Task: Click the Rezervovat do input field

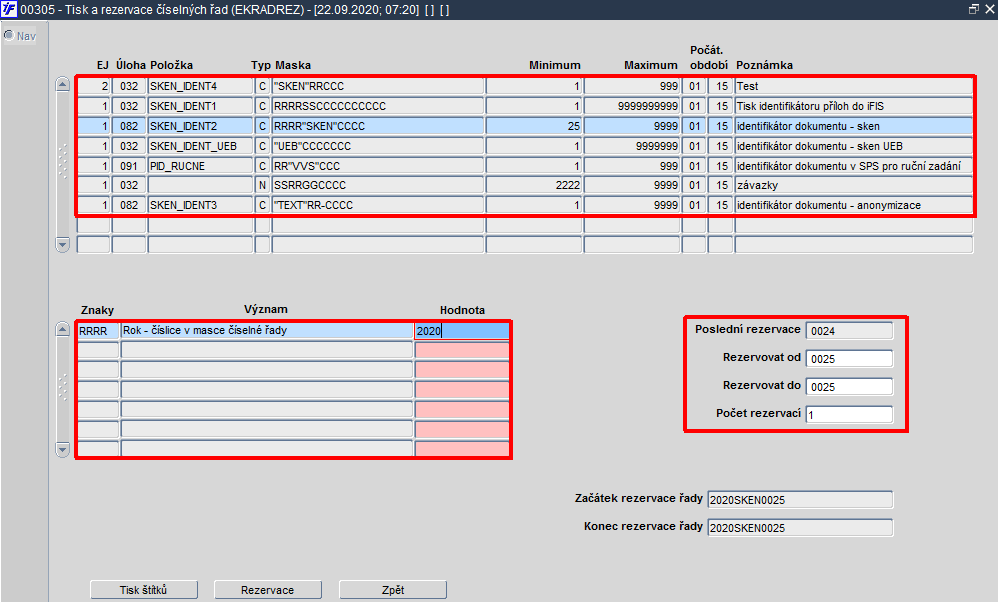Action: (849, 387)
